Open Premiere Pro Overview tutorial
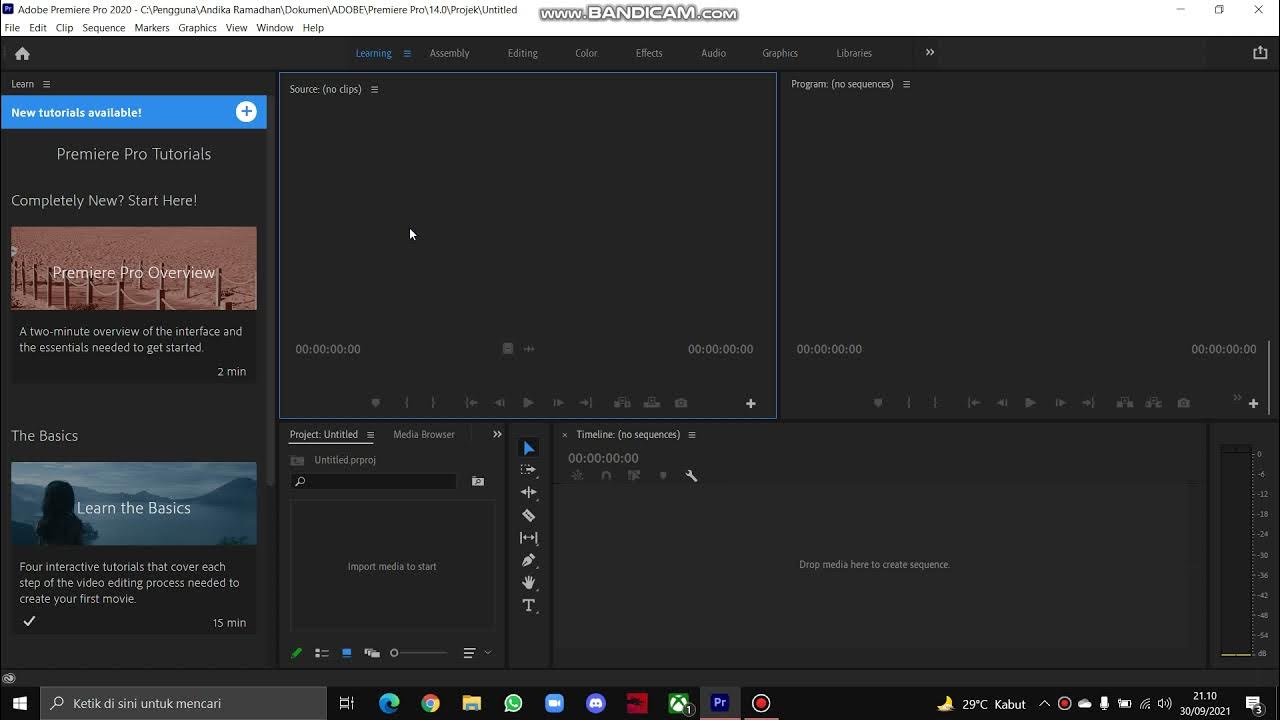The image size is (1280, 720). [x=134, y=268]
